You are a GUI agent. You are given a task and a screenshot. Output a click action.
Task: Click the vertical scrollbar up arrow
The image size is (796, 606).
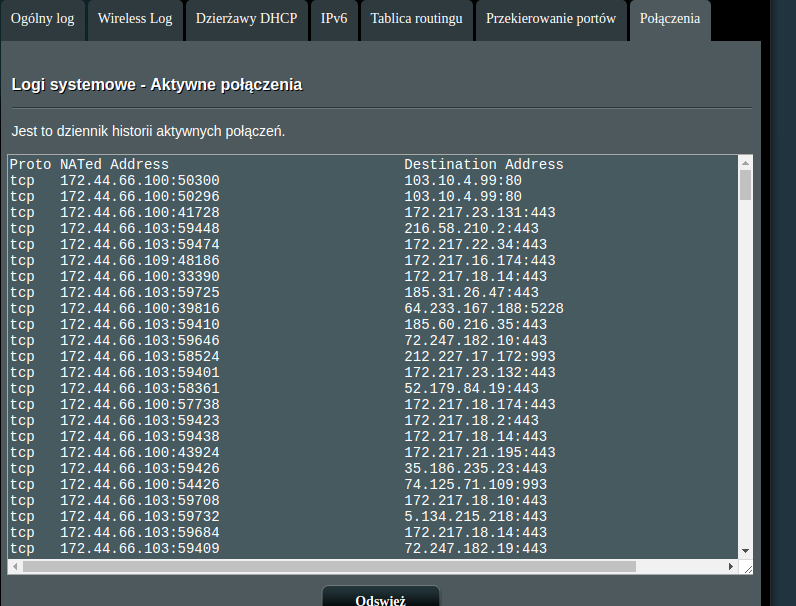[745, 163]
